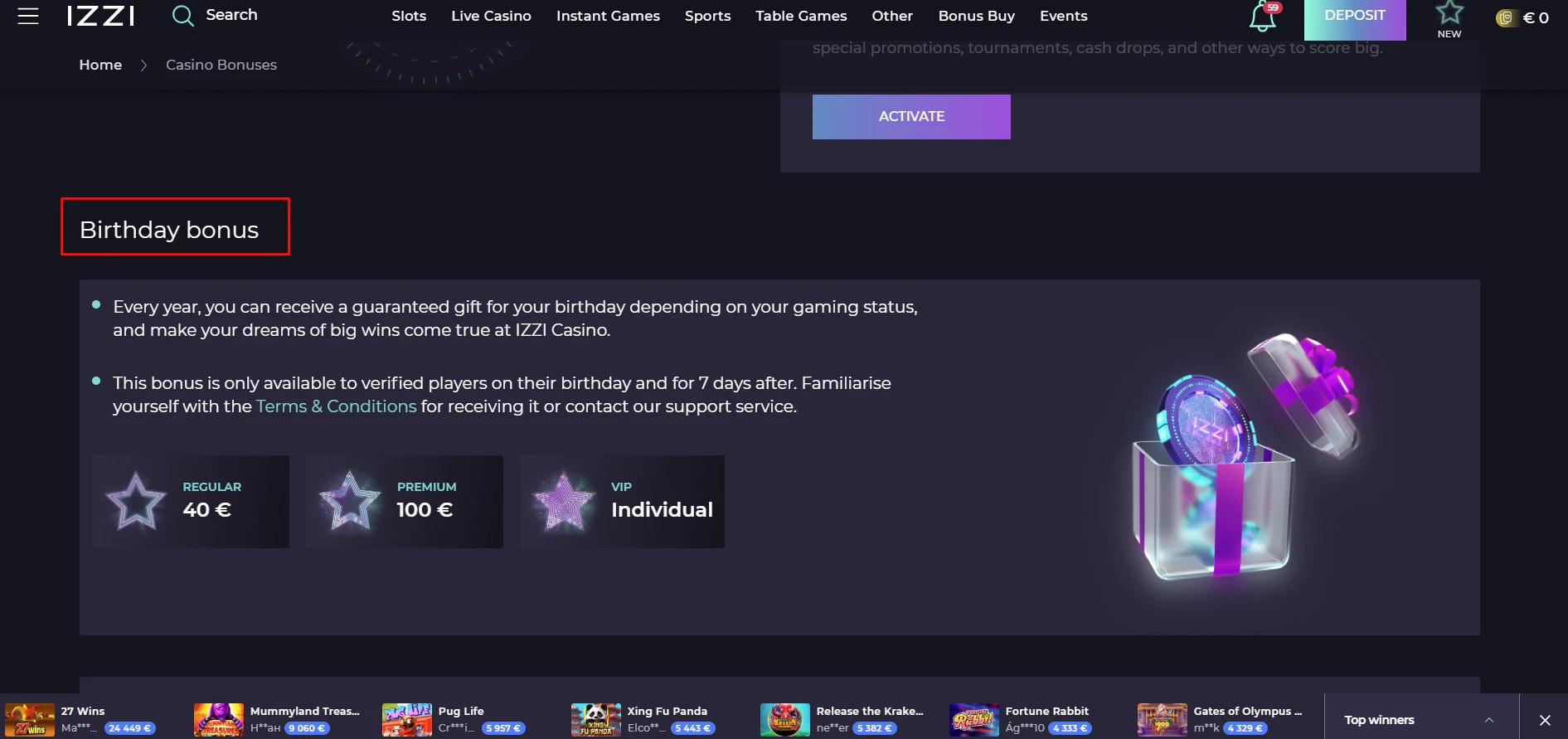Go to the IZZI logo home
Screen dimensions: 1568x739
pyautogui.click(x=100, y=16)
